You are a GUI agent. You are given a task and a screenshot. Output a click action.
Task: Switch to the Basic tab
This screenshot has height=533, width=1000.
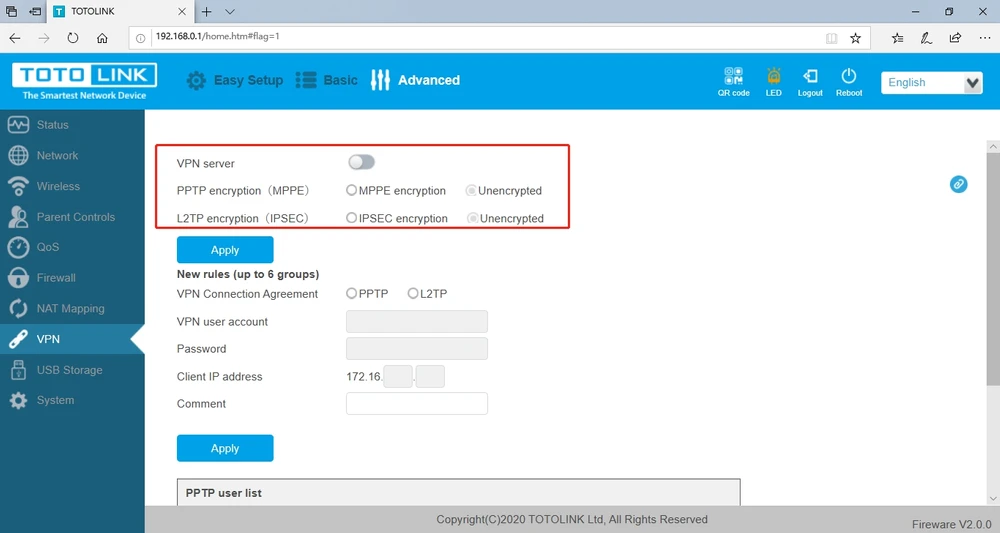327,80
